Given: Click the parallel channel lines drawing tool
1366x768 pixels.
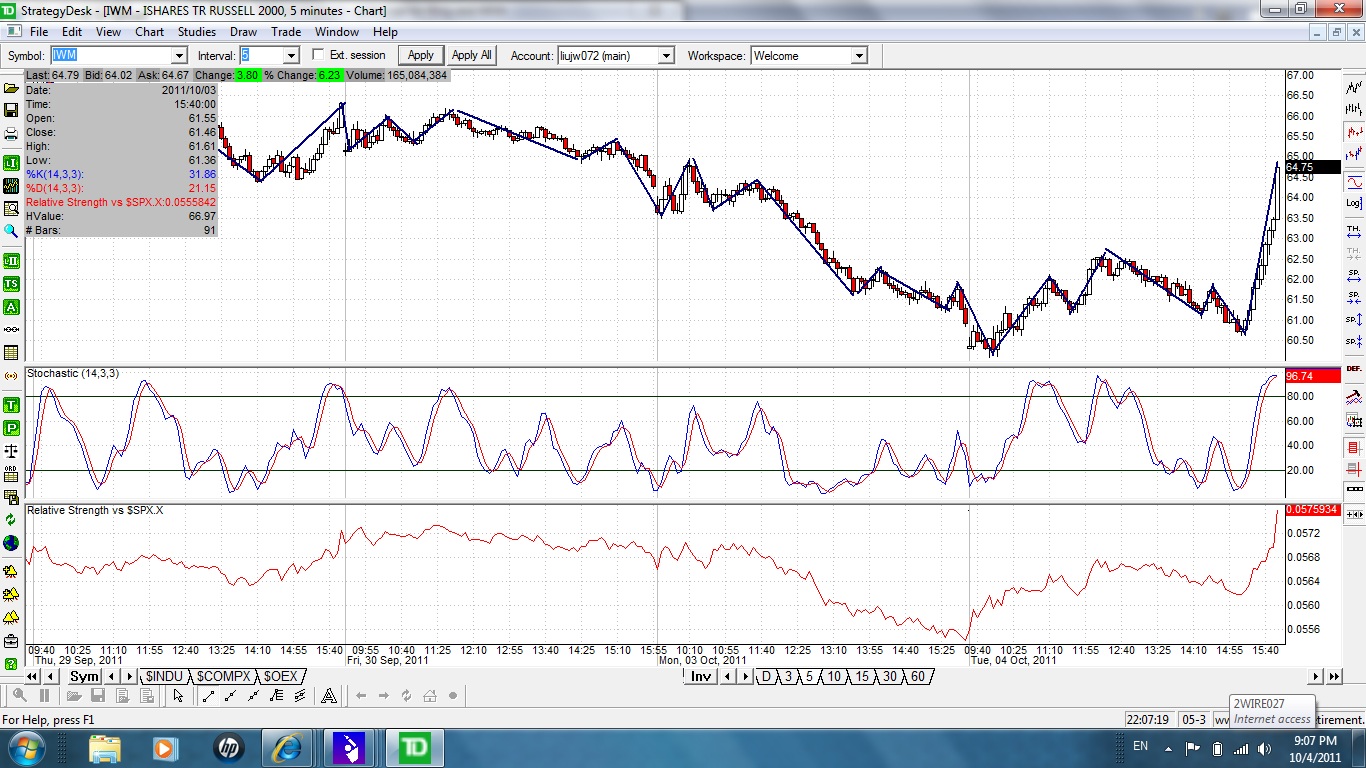Looking at the screenshot, I should [x=299, y=696].
